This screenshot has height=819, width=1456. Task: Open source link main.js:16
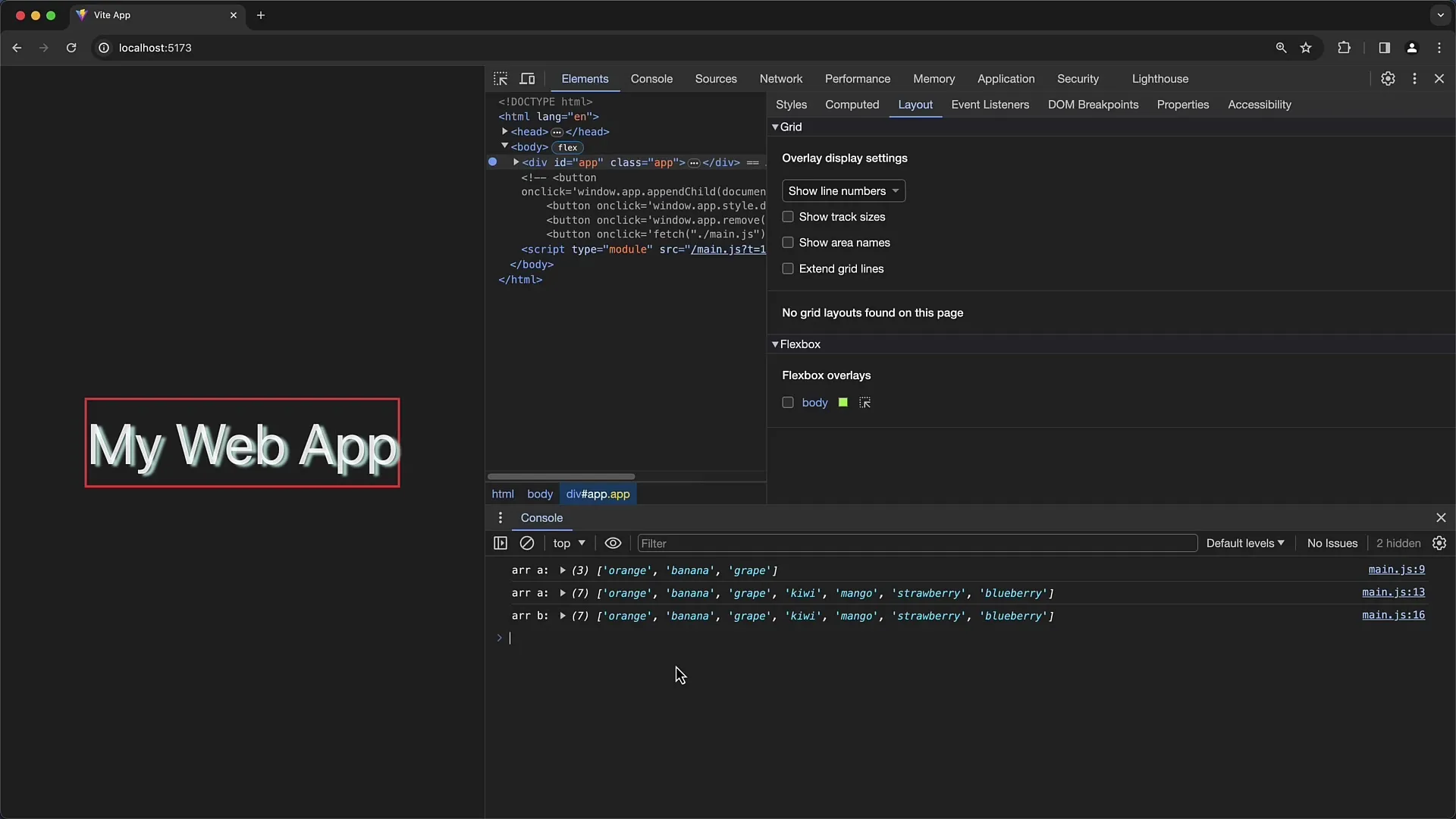coord(1394,615)
